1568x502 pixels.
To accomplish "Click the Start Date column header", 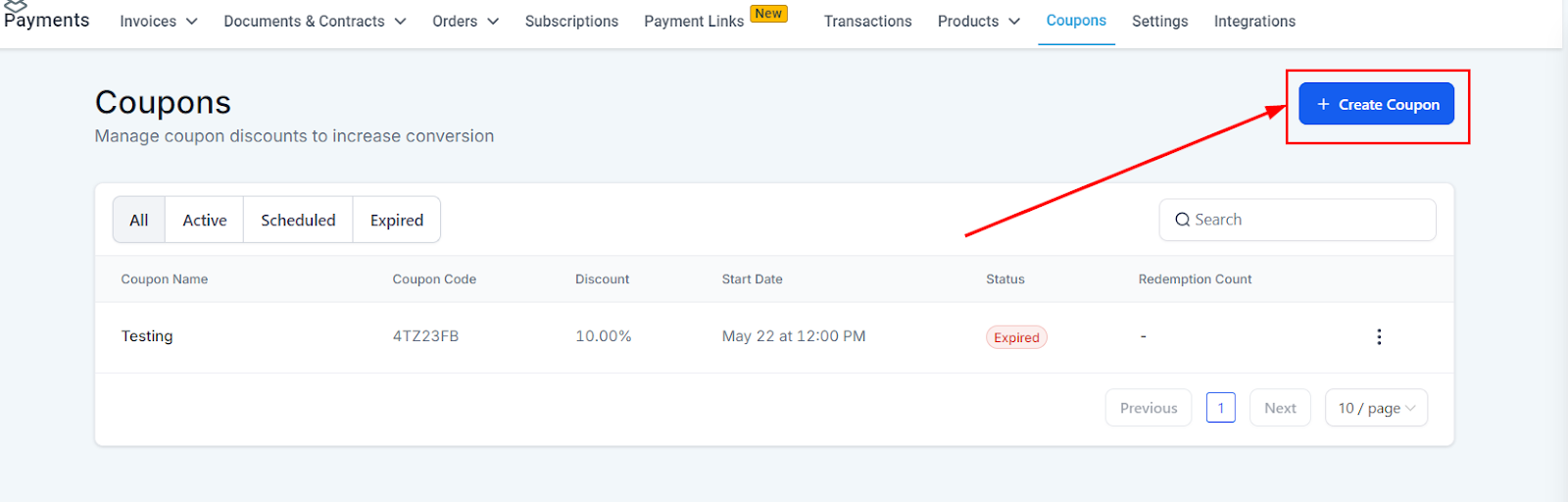I will [752, 279].
